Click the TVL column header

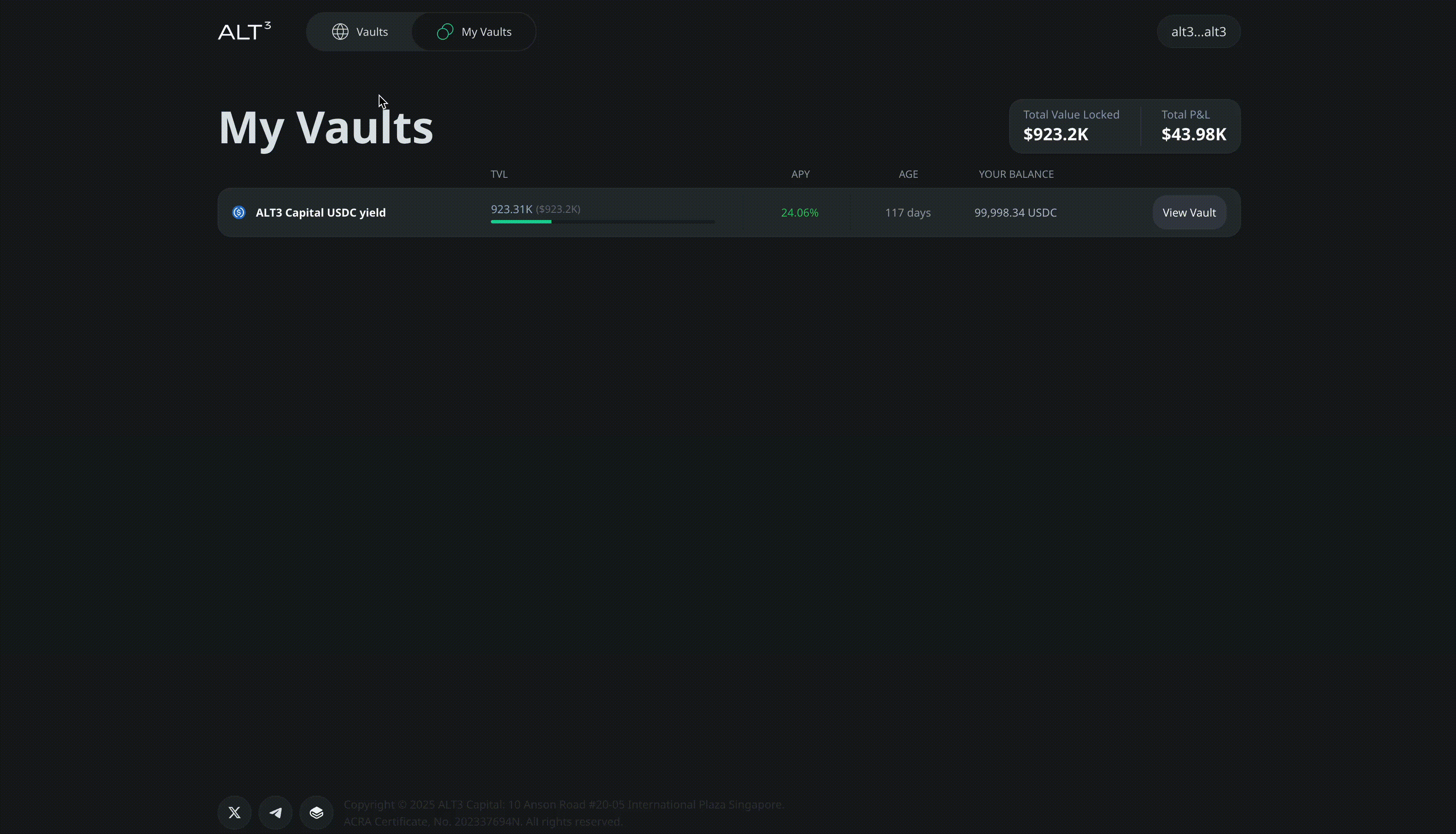(498, 174)
